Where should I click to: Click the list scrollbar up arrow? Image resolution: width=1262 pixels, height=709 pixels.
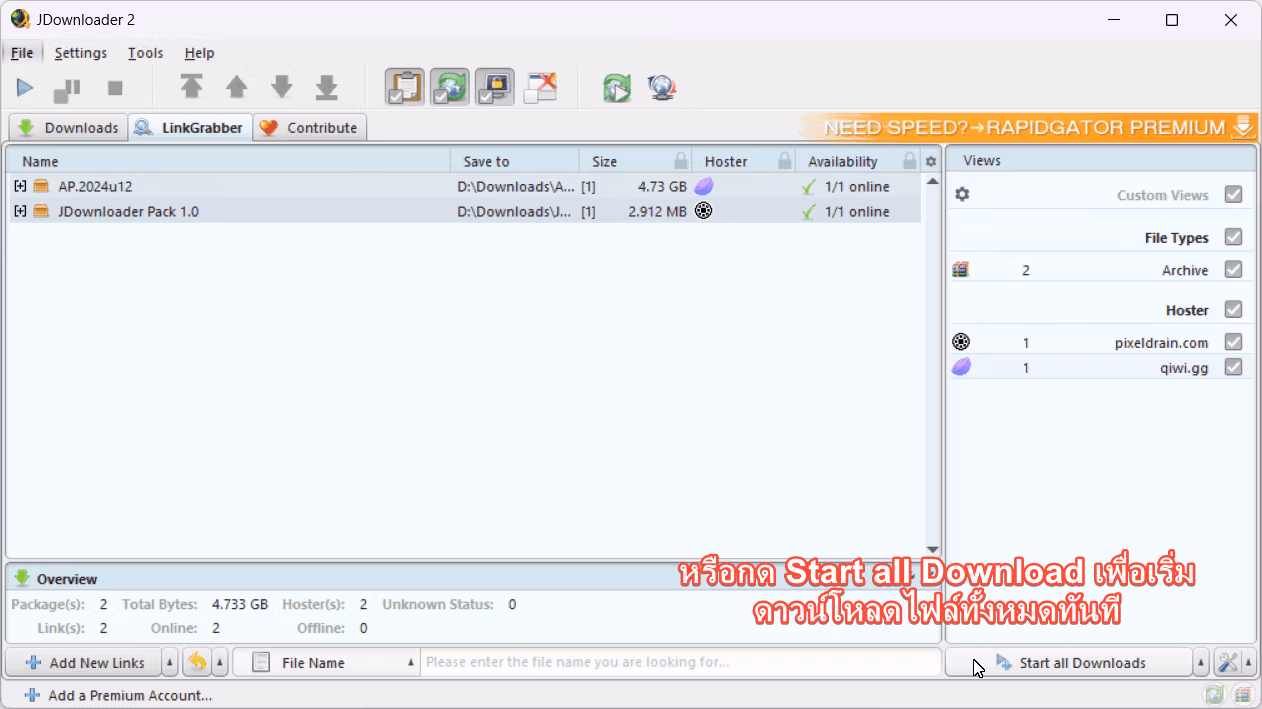click(x=932, y=181)
